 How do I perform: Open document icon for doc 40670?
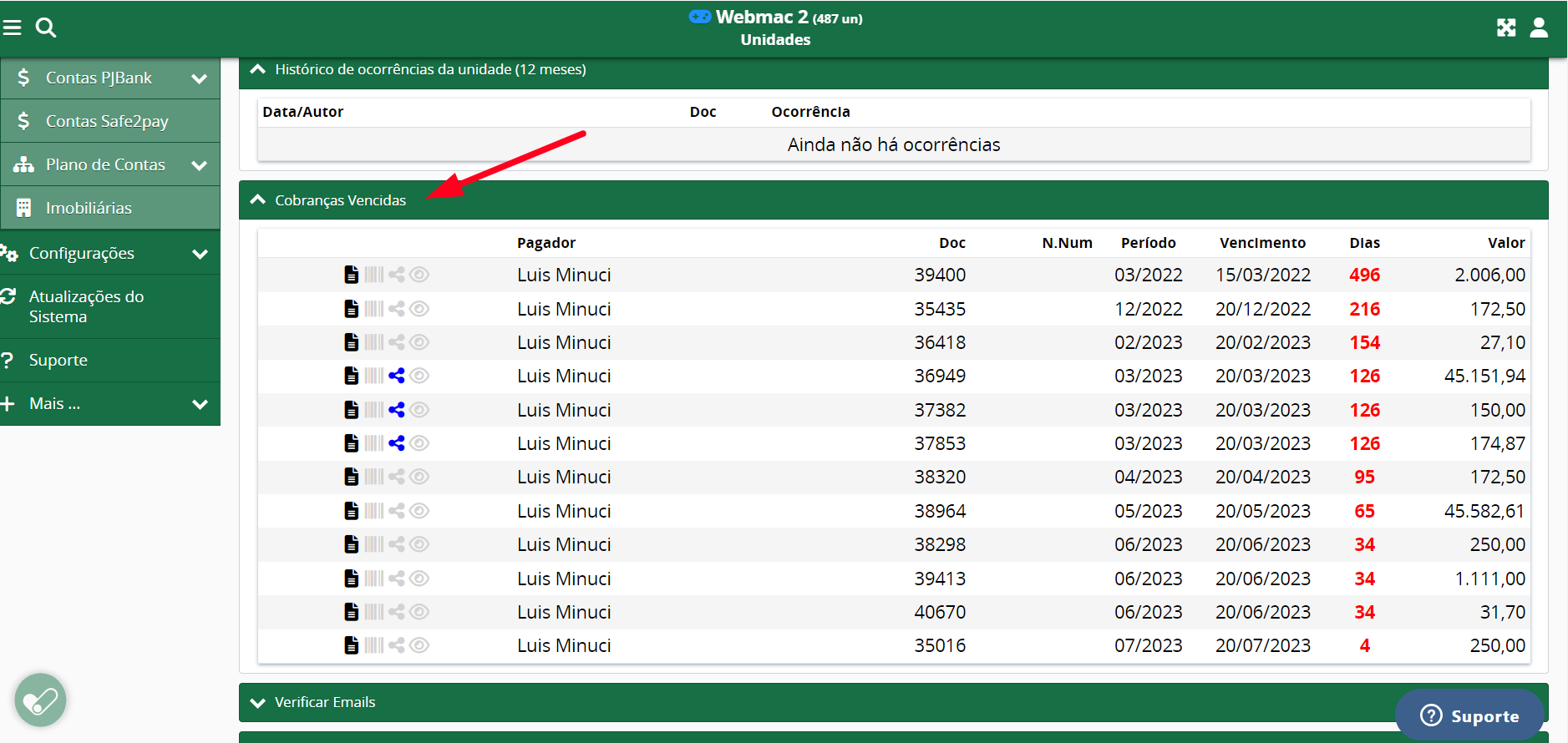click(x=352, y=612)
